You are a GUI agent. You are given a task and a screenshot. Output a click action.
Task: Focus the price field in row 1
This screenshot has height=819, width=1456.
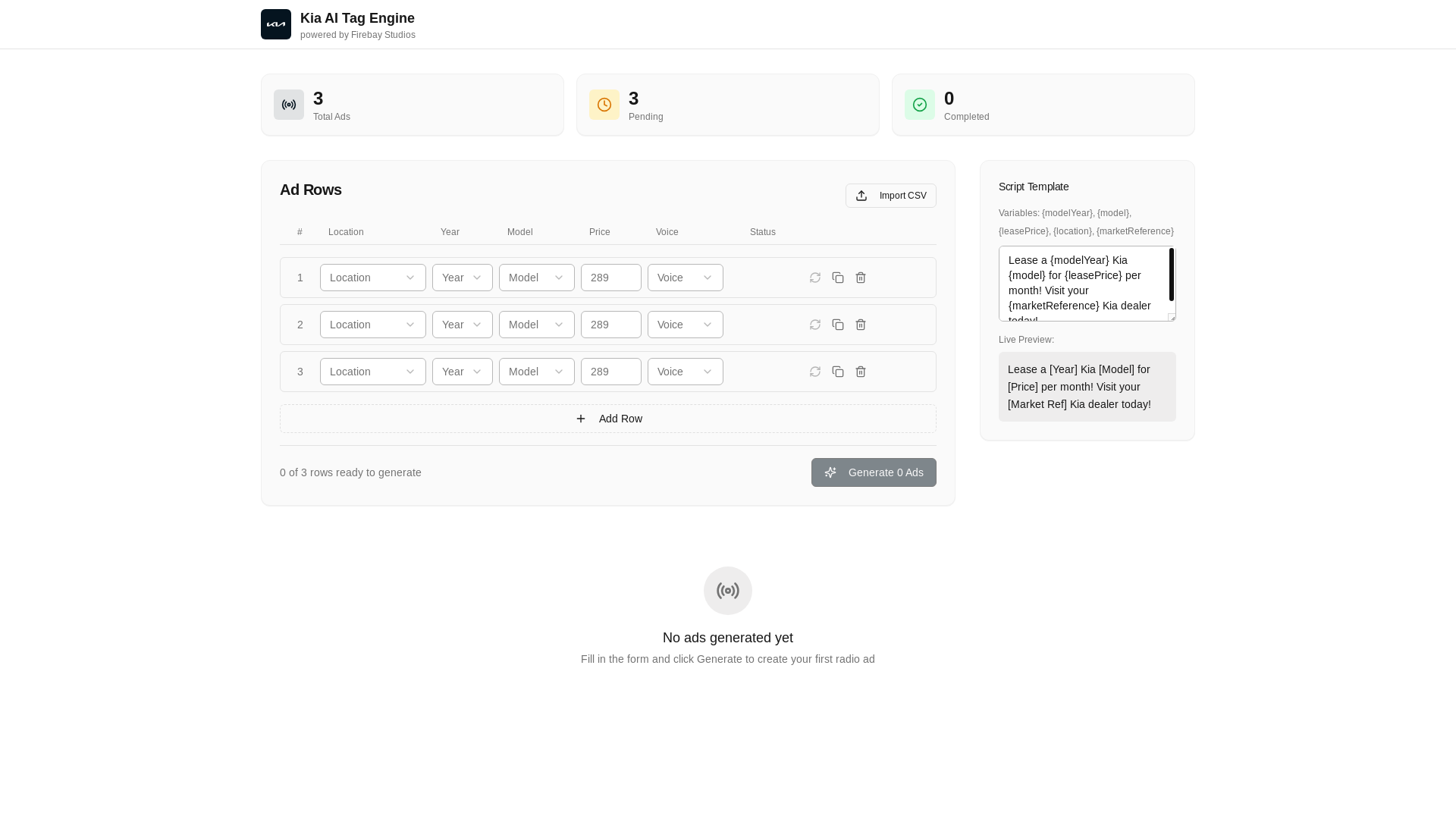pos(611,278)
